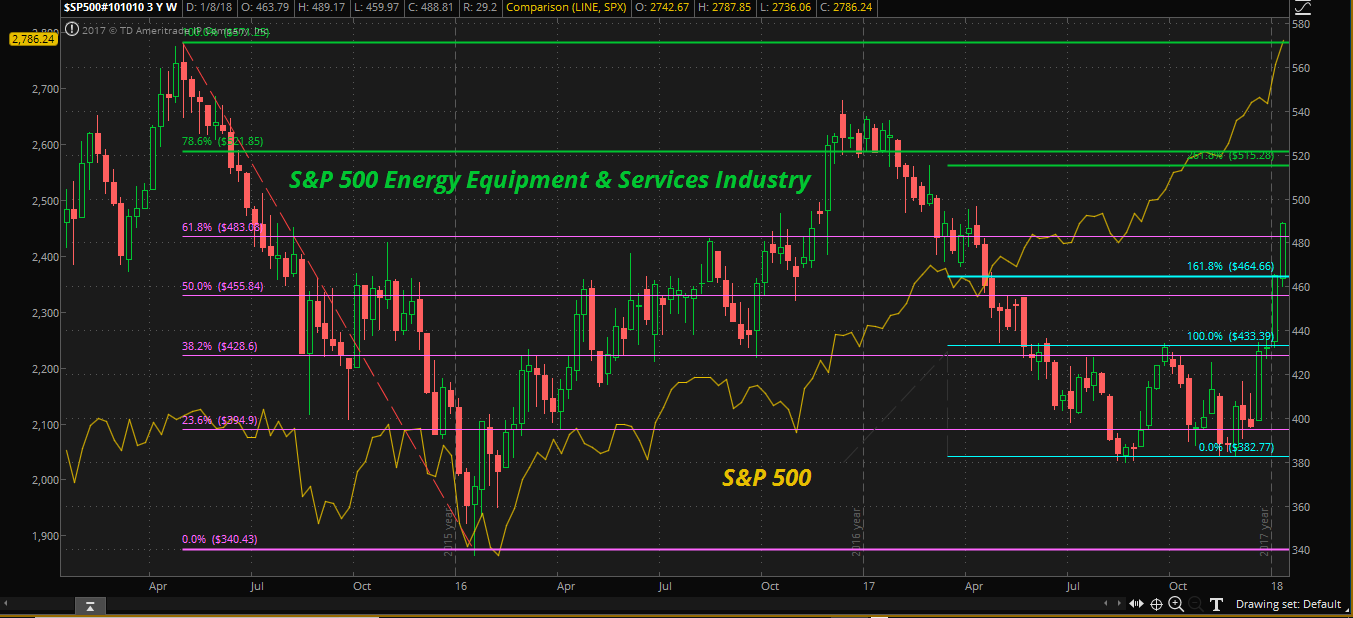
Task: Click the zoom-in magnifier icon
Action: click(1176, 603)
